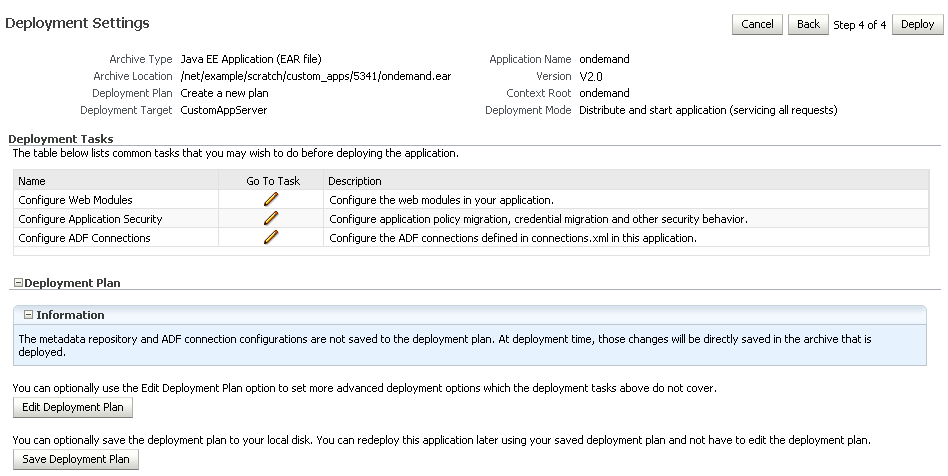Click the Step 4 of 4 indicator
948x476 pixels.
click(x=859, y=25)
